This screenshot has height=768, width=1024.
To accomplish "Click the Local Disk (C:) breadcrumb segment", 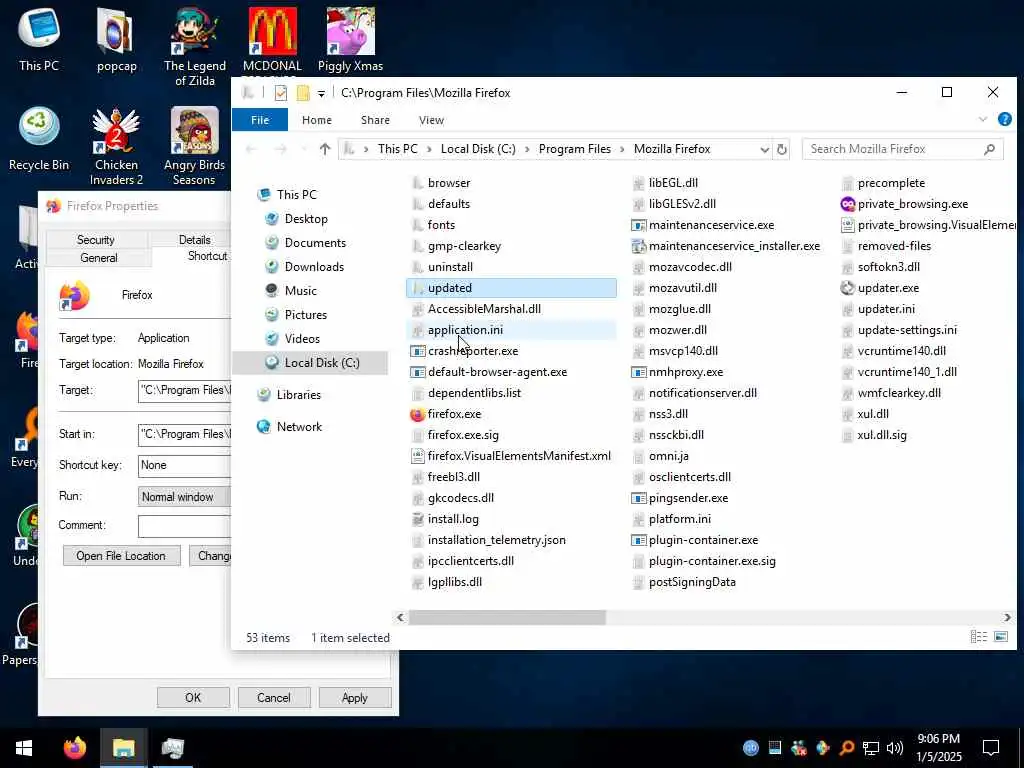I will pos(478,149).
